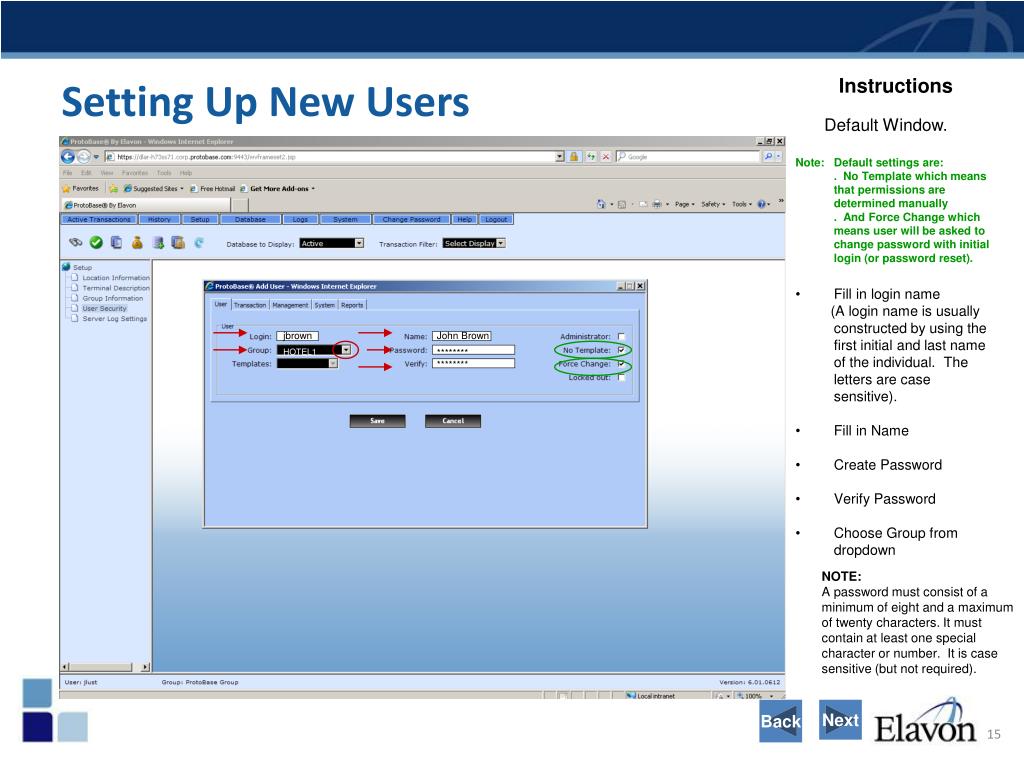Open the IE Safety menu dropdown
The image size is (1024, 768).
713,204
